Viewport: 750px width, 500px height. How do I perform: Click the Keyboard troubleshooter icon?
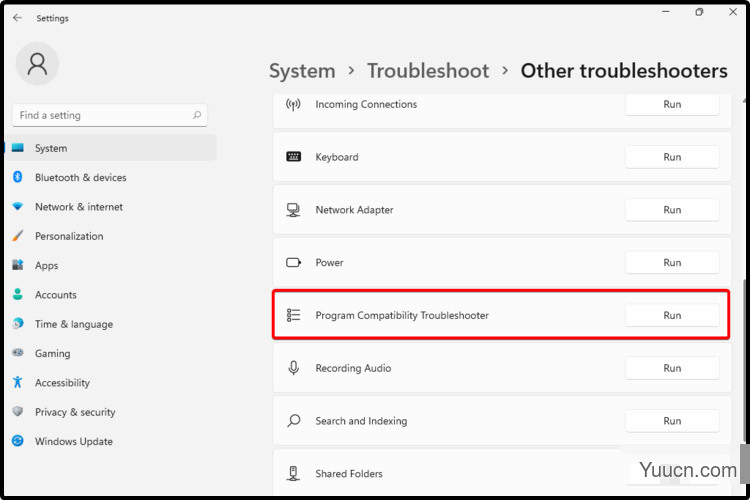pyautogui.click(x=293, y=156)
